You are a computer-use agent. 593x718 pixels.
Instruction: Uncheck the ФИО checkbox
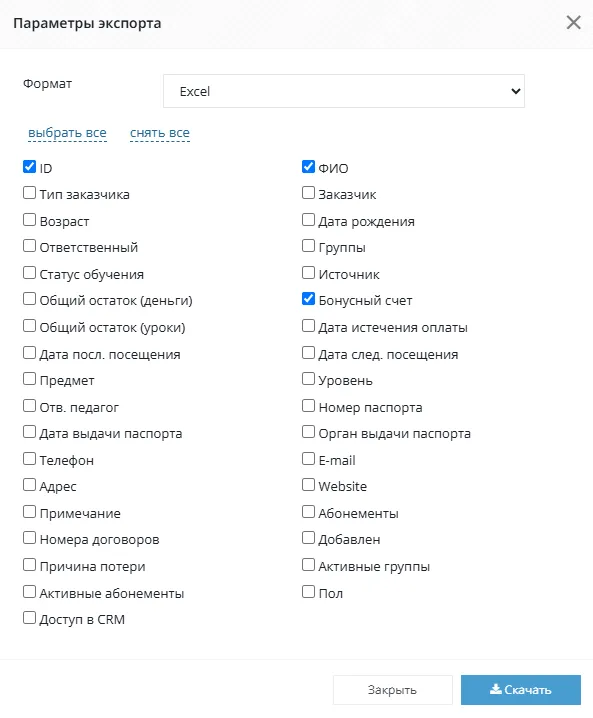coord(309,167)
